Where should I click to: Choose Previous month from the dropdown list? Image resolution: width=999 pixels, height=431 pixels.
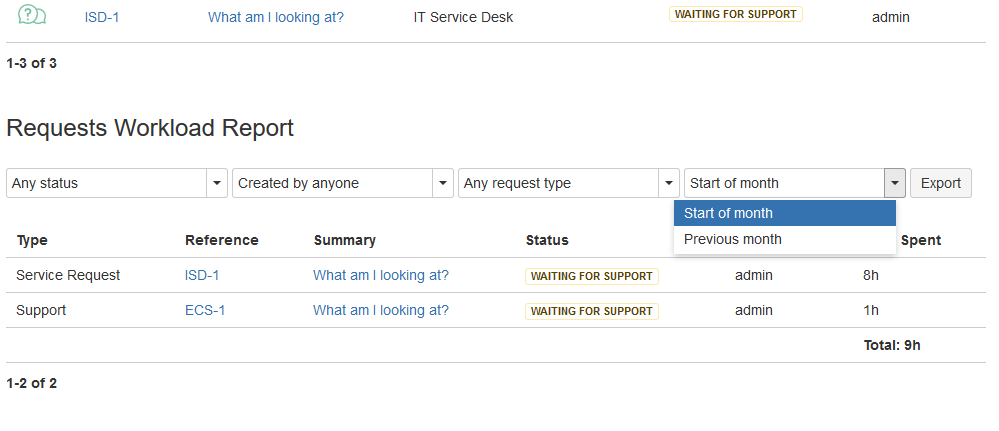(x=784, y=239)
